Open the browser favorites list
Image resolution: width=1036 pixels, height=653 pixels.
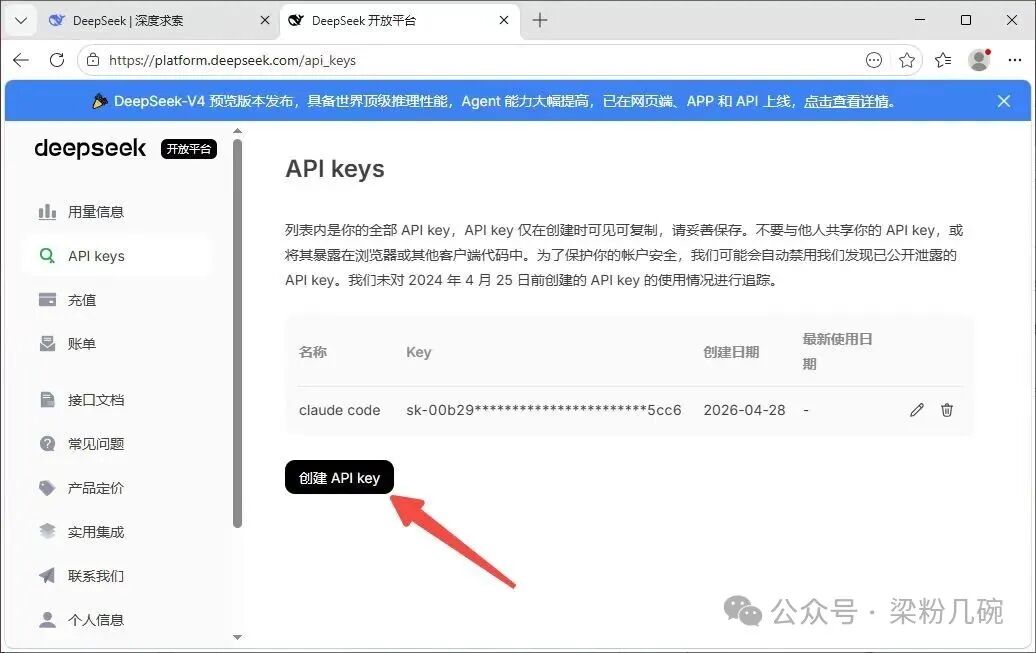(943, 60)
